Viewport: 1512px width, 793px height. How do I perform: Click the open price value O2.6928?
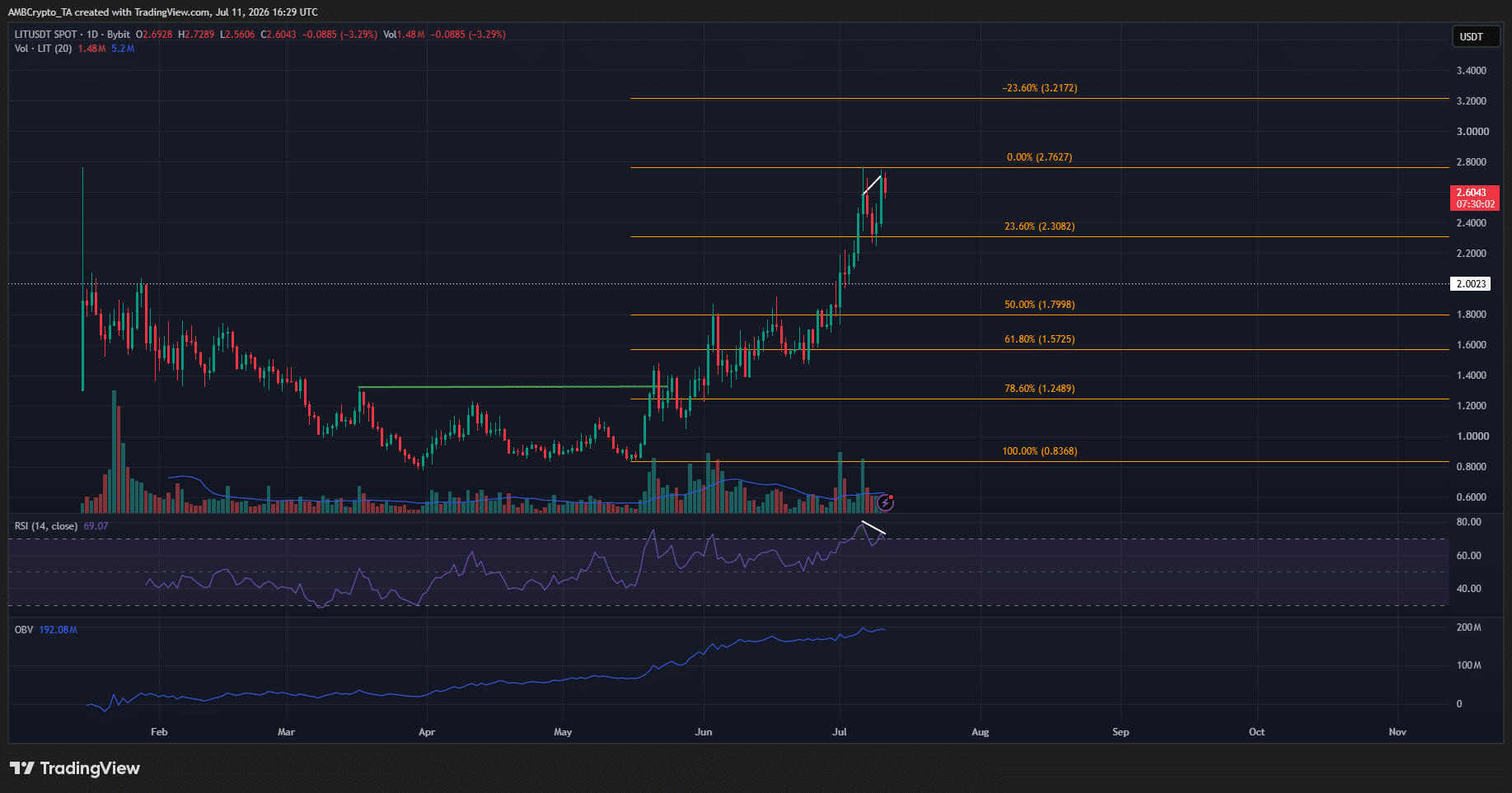tap(154, 35)
